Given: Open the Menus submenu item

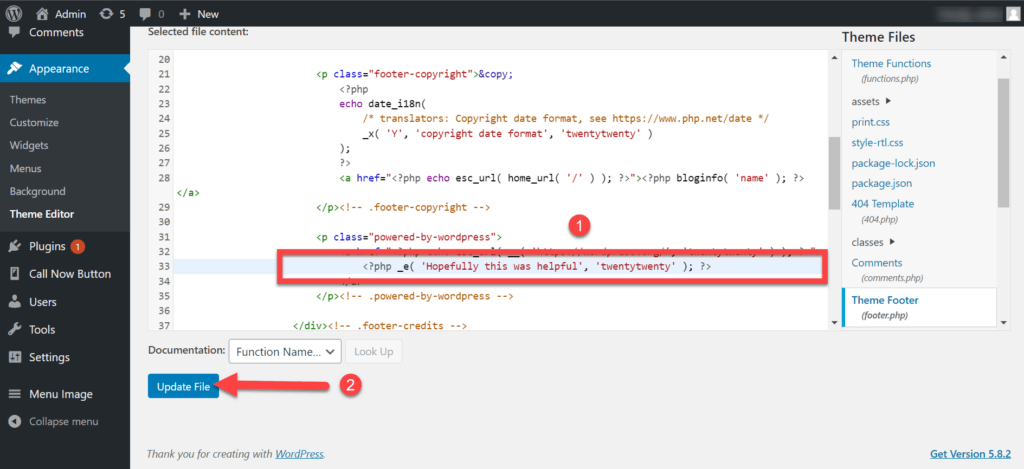Looking at the screenshot, I should pyautogui.click(x=25, y=169).
